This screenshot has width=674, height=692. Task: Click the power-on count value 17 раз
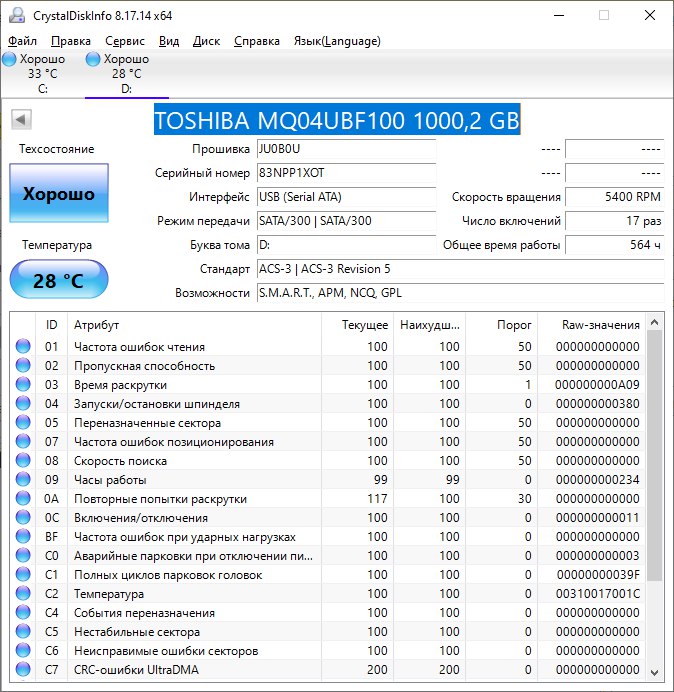614,221
